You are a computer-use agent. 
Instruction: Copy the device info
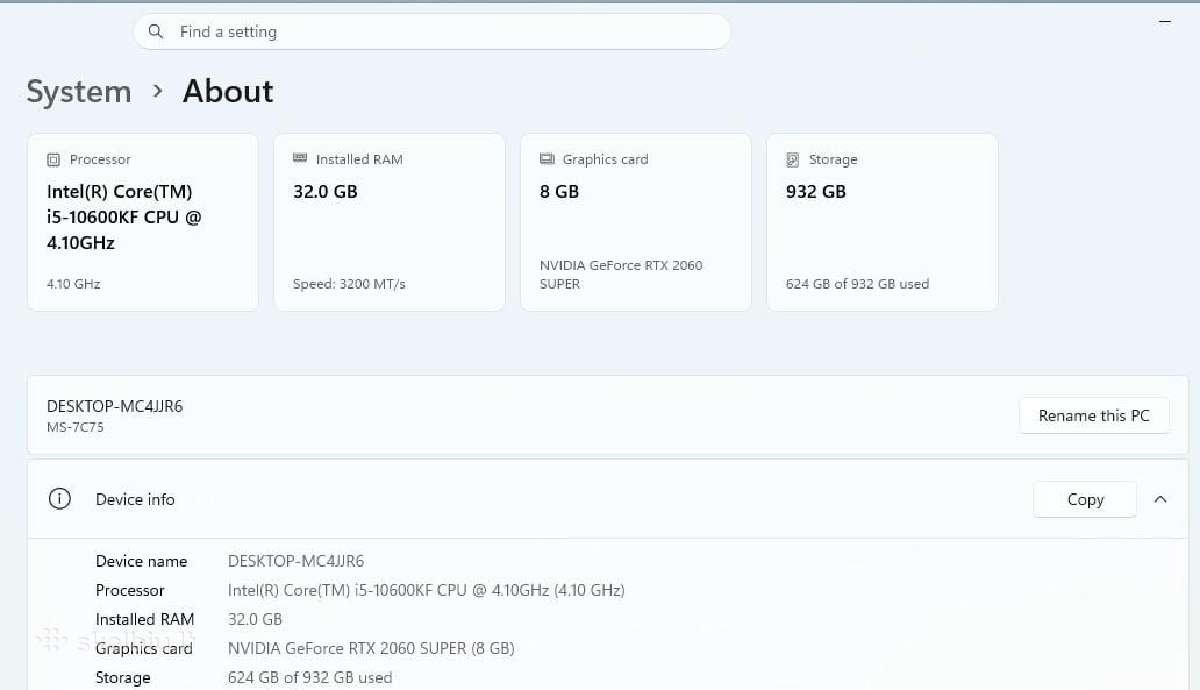1085,500
